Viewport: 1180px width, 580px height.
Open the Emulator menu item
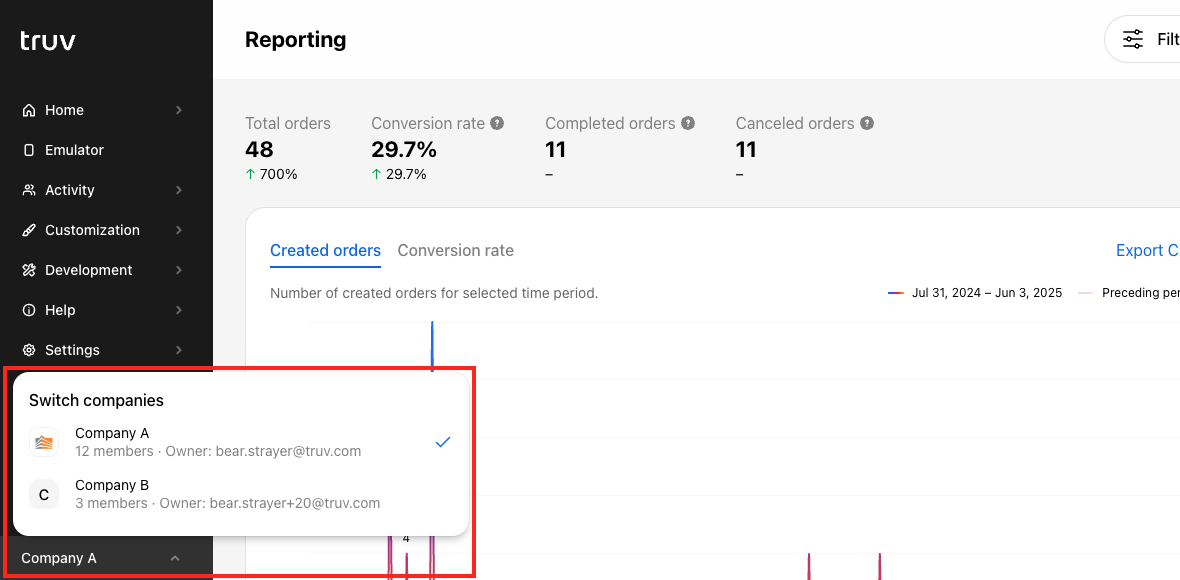[x=104, y=150]
